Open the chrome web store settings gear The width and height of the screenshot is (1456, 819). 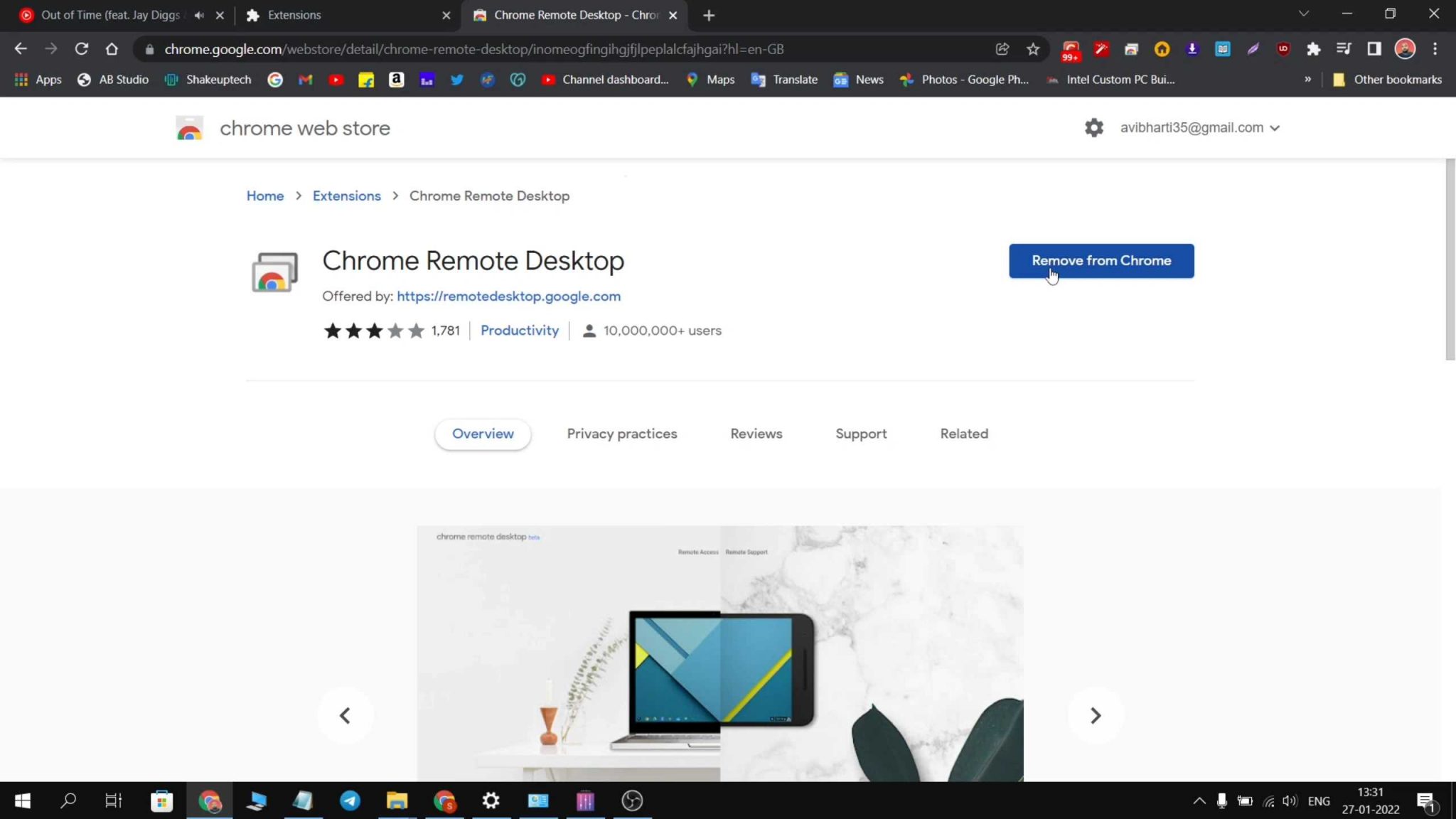point(1093,127)
